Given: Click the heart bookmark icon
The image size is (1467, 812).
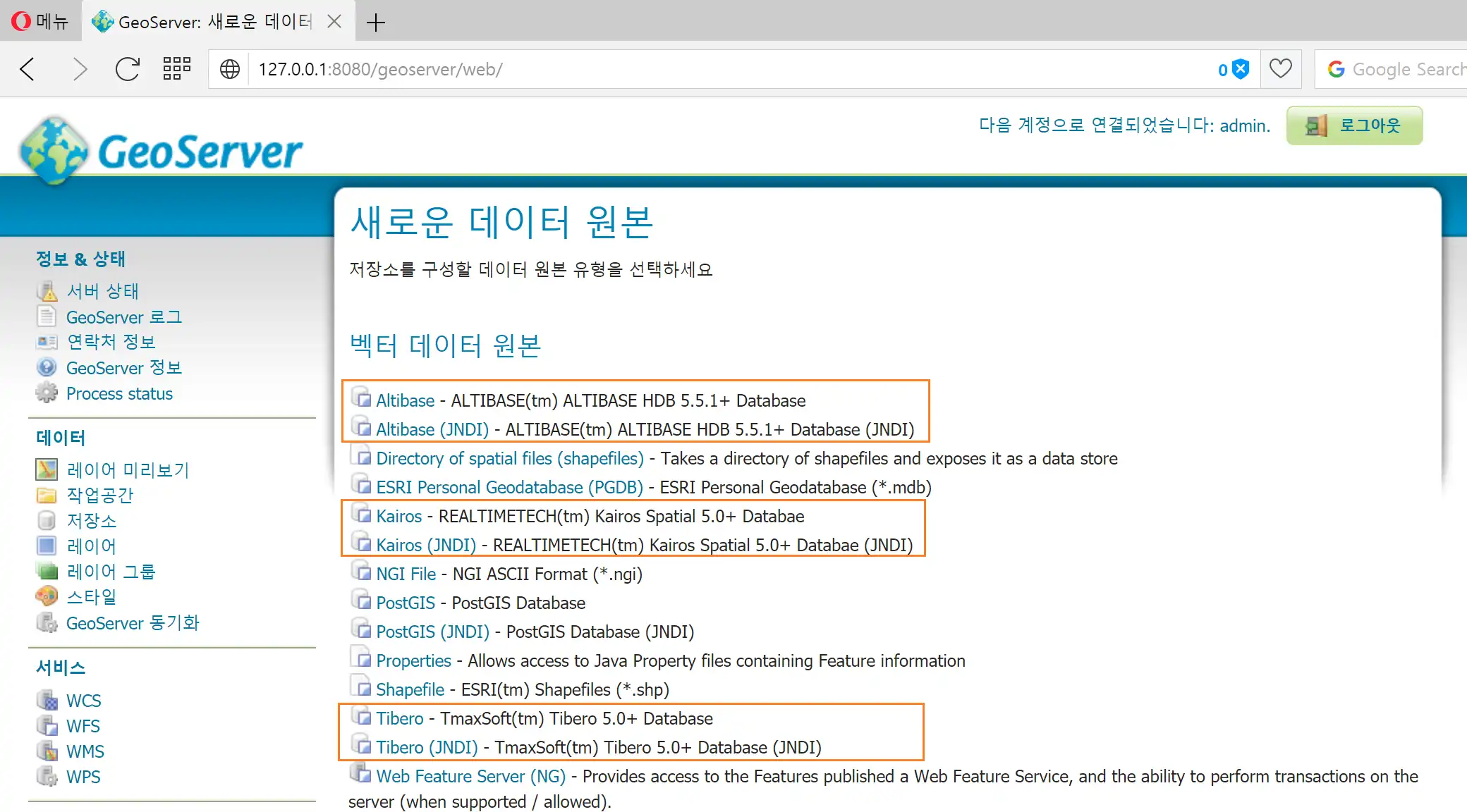Looking at the screenshot, I should pos(1280,69).
